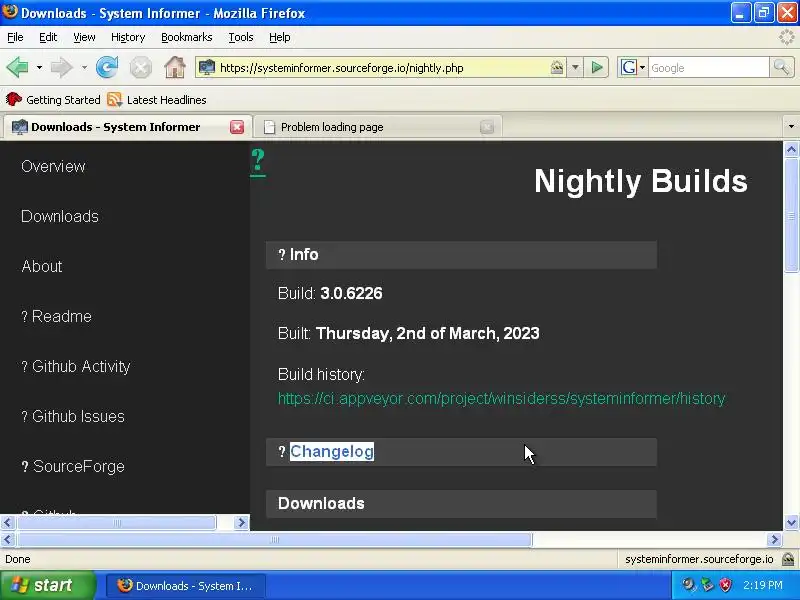Open the list all tabs dropdown

coord(791,127)
